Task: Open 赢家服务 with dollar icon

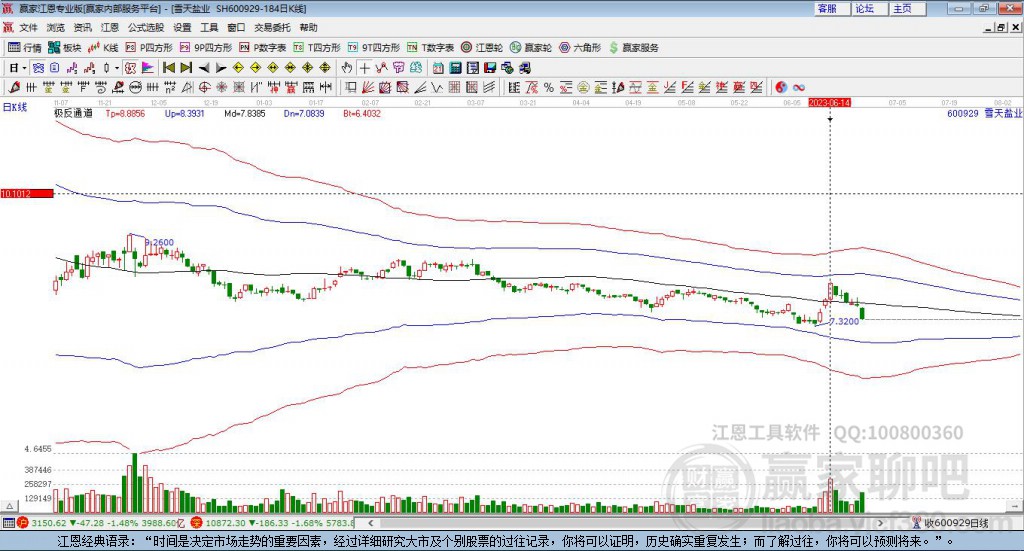Action: 633,48
